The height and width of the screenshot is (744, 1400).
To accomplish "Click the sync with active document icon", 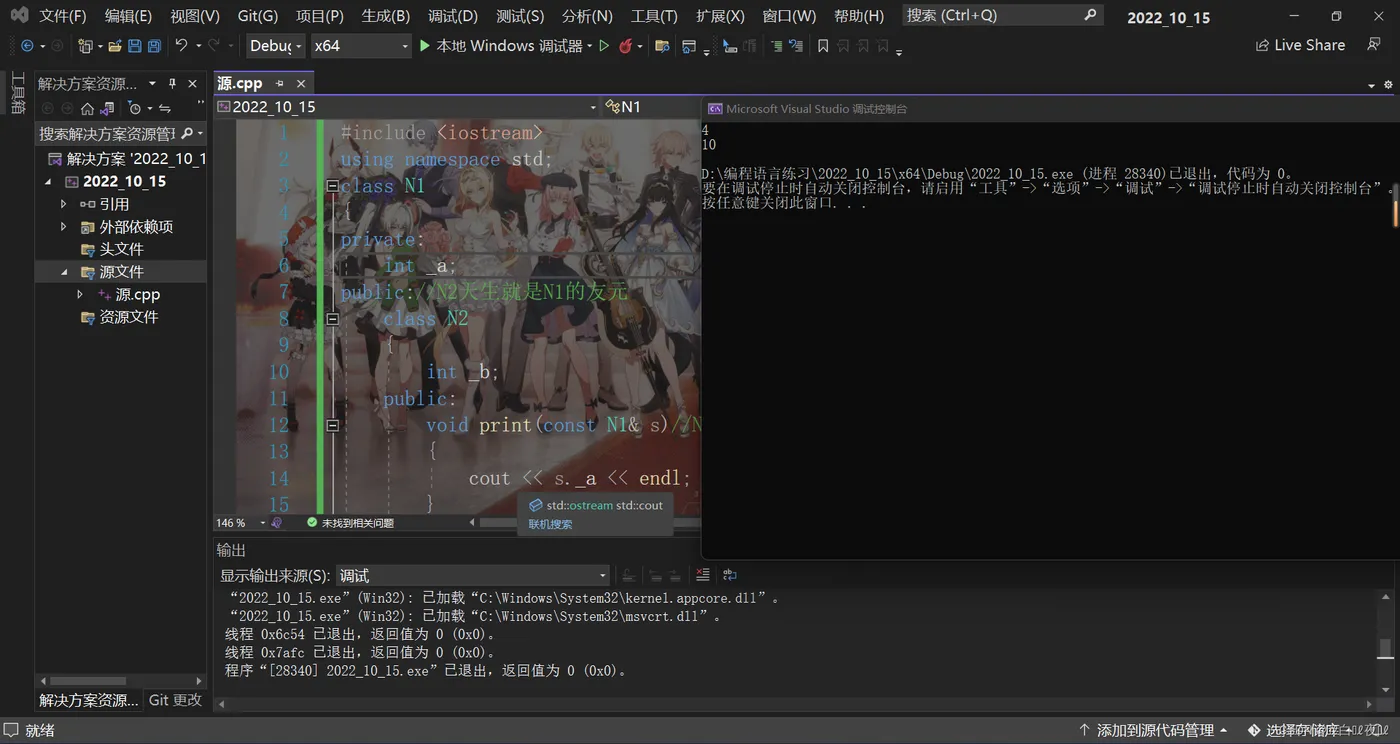I will tap(165, 108).
